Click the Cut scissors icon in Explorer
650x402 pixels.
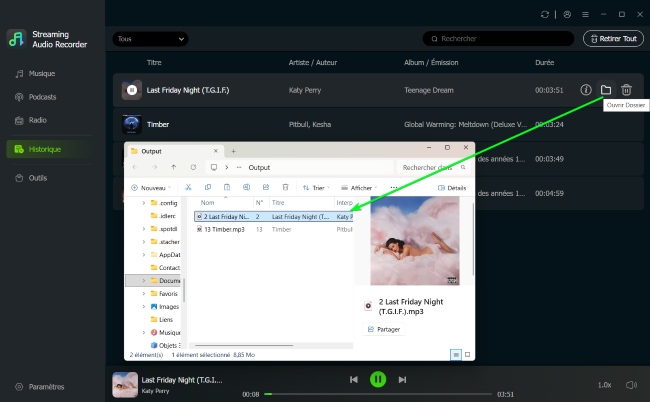tap(188, 187)
